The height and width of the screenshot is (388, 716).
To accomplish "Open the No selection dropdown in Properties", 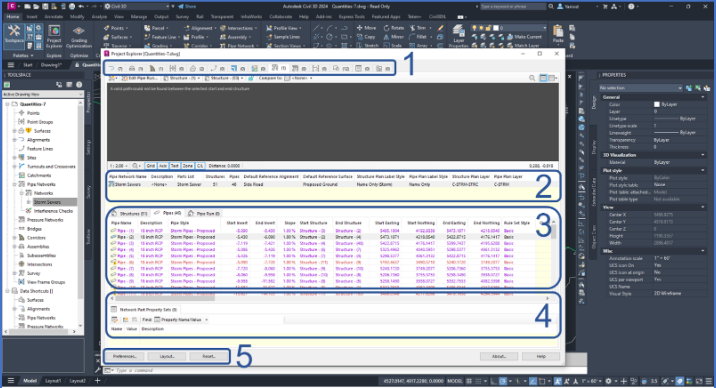I will pyautogui.click(x=641, y=88).
